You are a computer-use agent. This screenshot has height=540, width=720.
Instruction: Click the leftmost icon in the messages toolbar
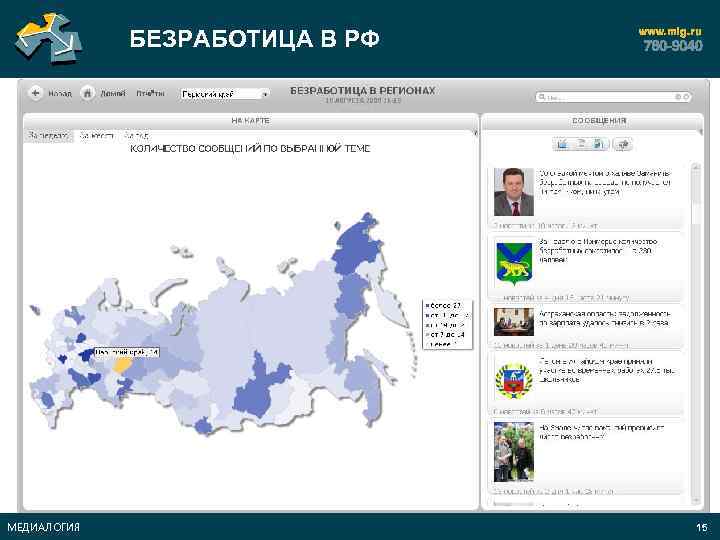click(x=562, y=144)
